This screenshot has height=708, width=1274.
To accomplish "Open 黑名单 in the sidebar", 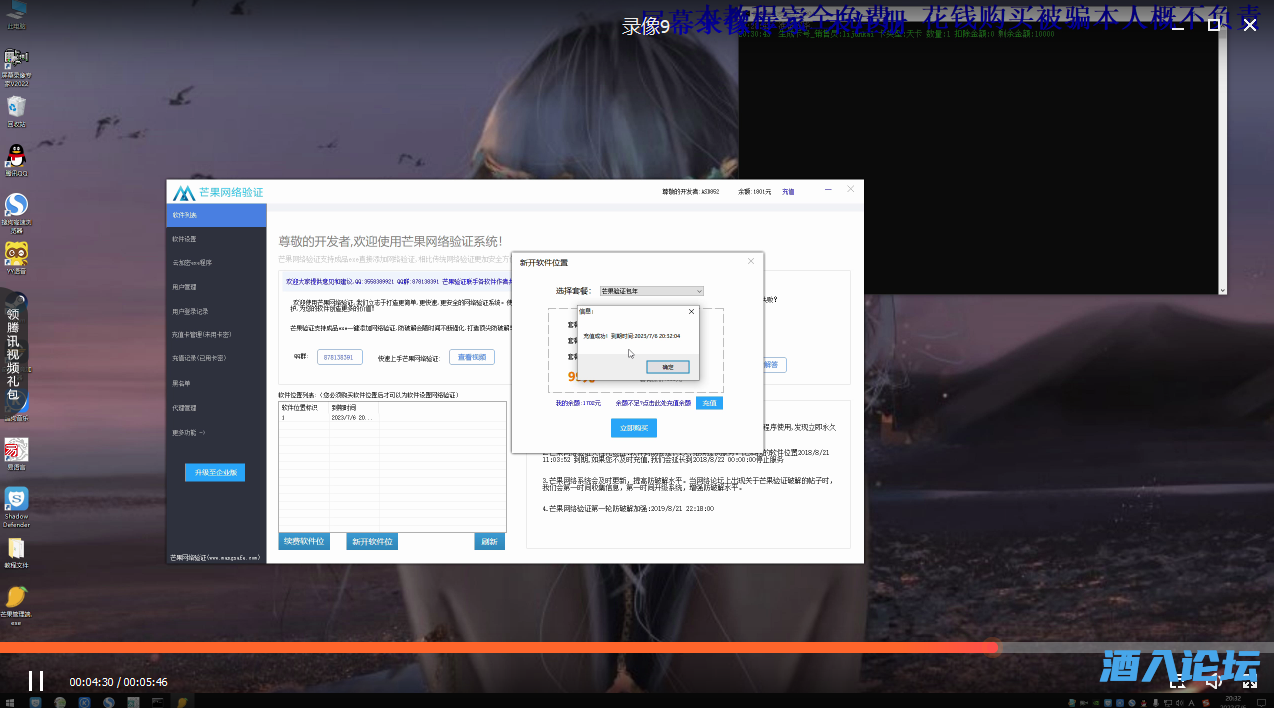I will (181, 383).
